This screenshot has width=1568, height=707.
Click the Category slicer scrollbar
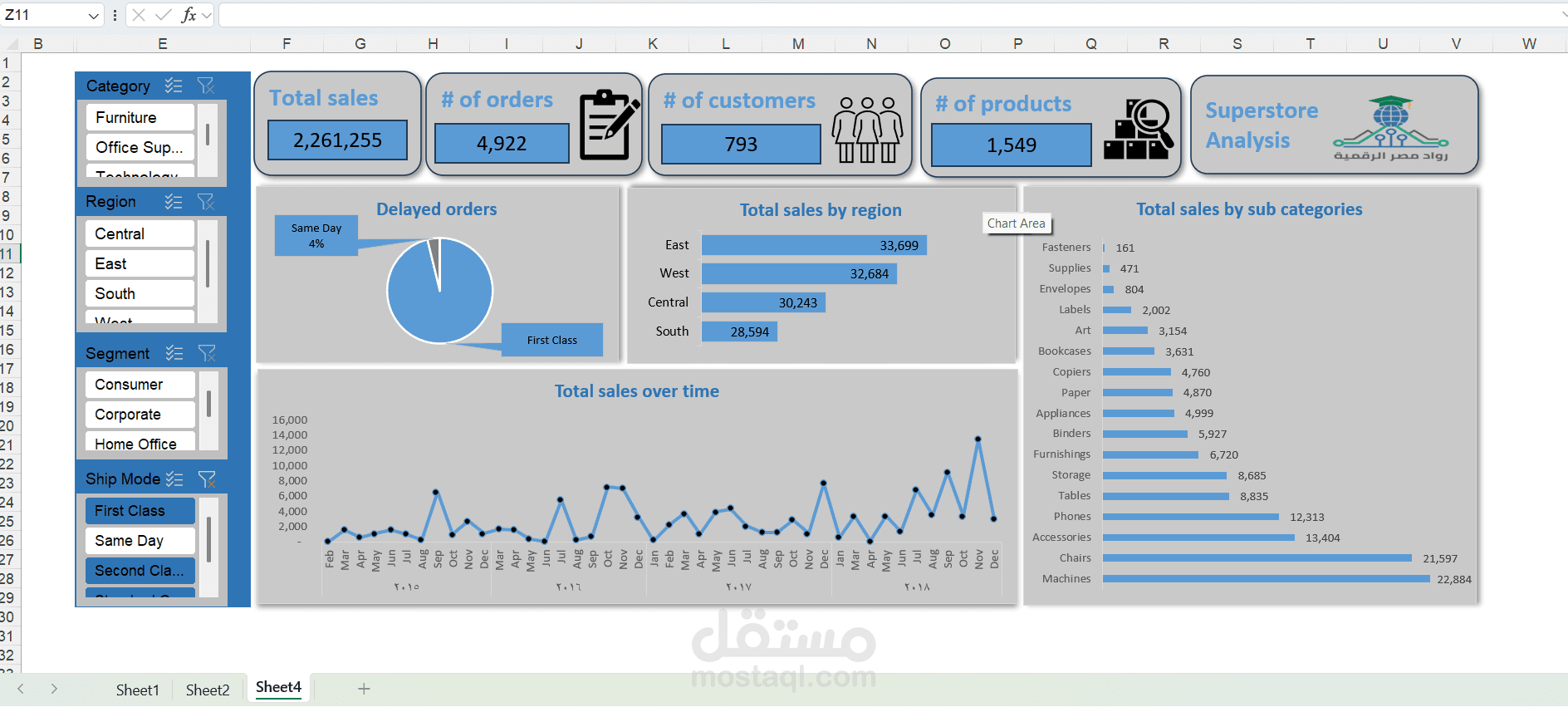click(x=208, y=135)
